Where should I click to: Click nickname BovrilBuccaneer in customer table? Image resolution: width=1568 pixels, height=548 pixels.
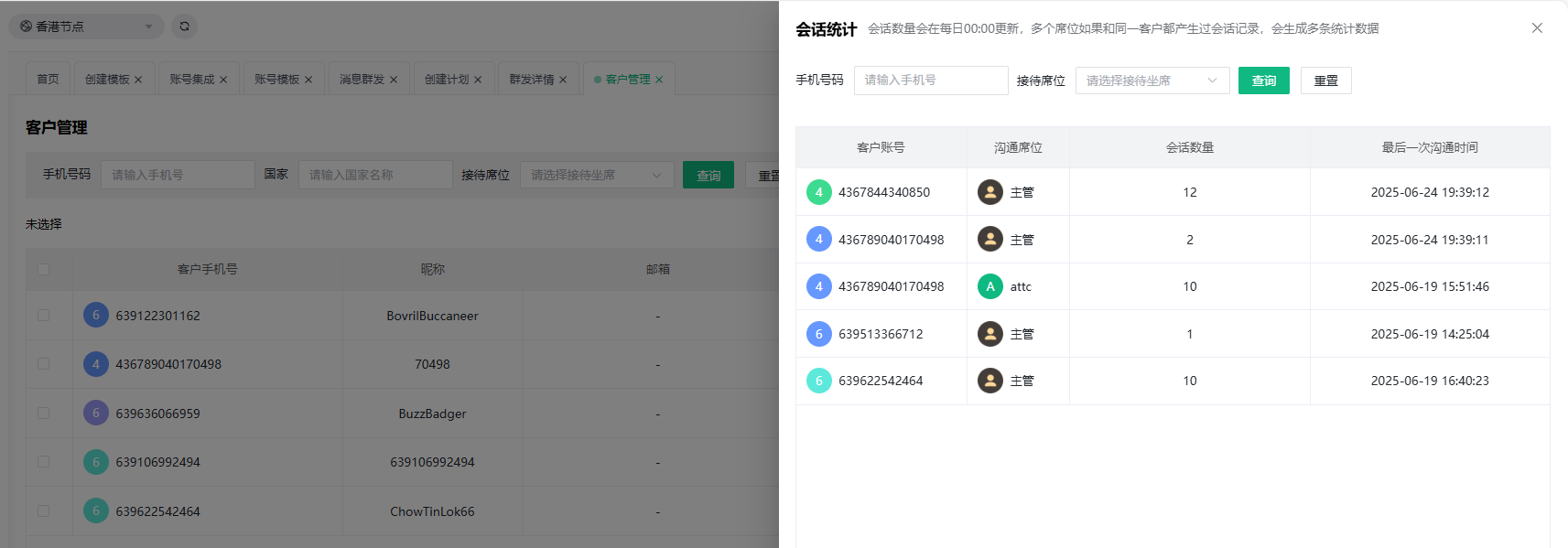(432, 316)
